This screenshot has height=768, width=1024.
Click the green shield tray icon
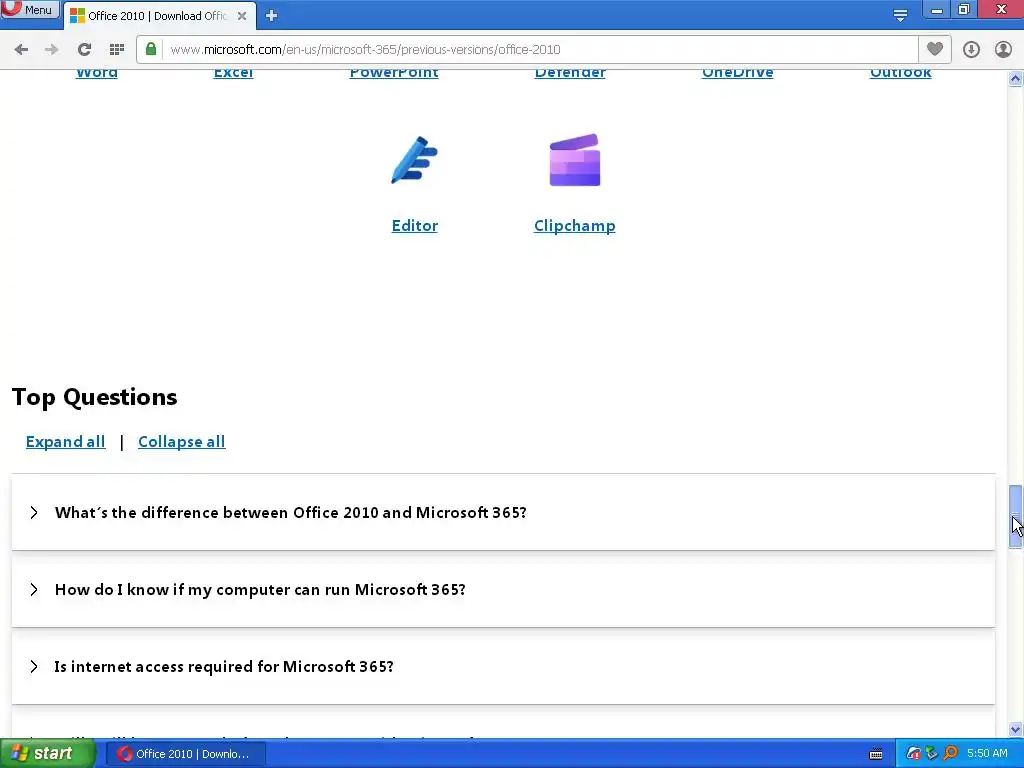click(x=932, y=754)
